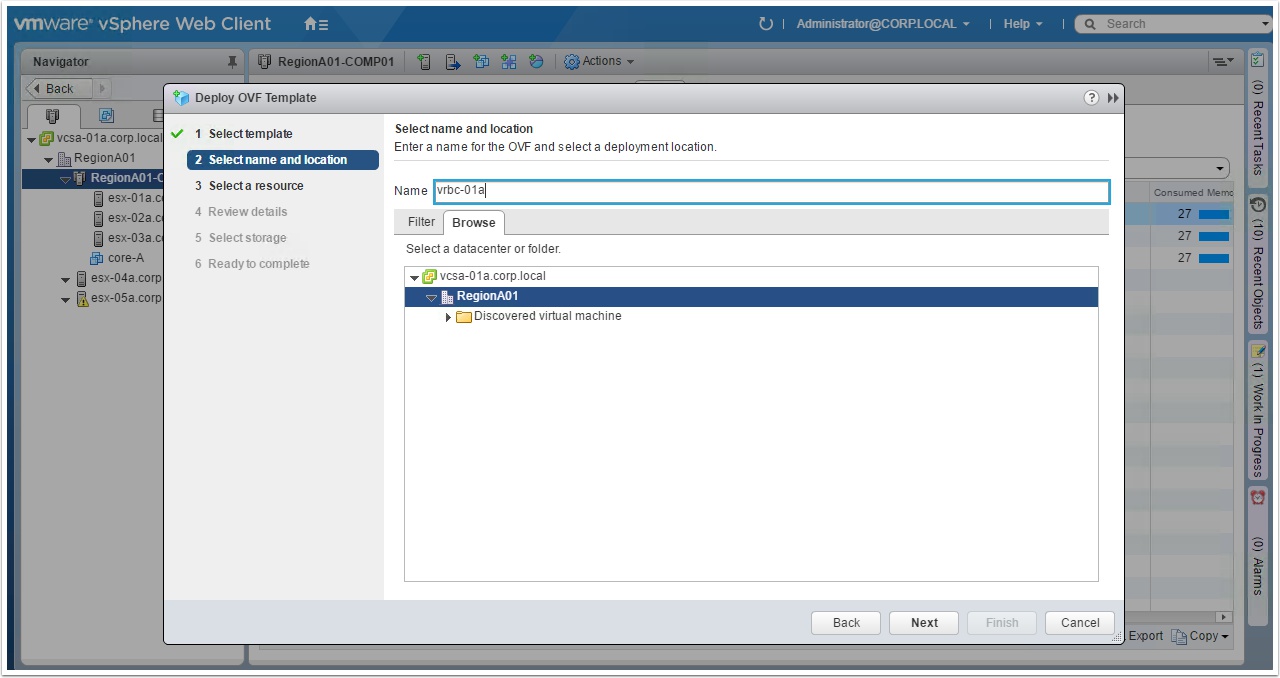The image size is (1280, 678).
Task: Click the Back button in the wizard
Action: 846,623
